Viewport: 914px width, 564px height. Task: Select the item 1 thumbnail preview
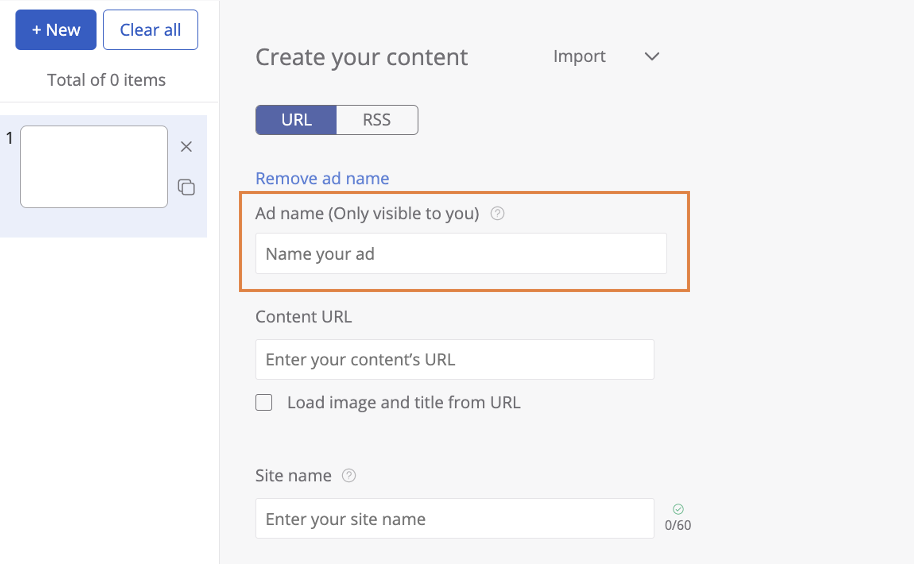click(94, 166)
